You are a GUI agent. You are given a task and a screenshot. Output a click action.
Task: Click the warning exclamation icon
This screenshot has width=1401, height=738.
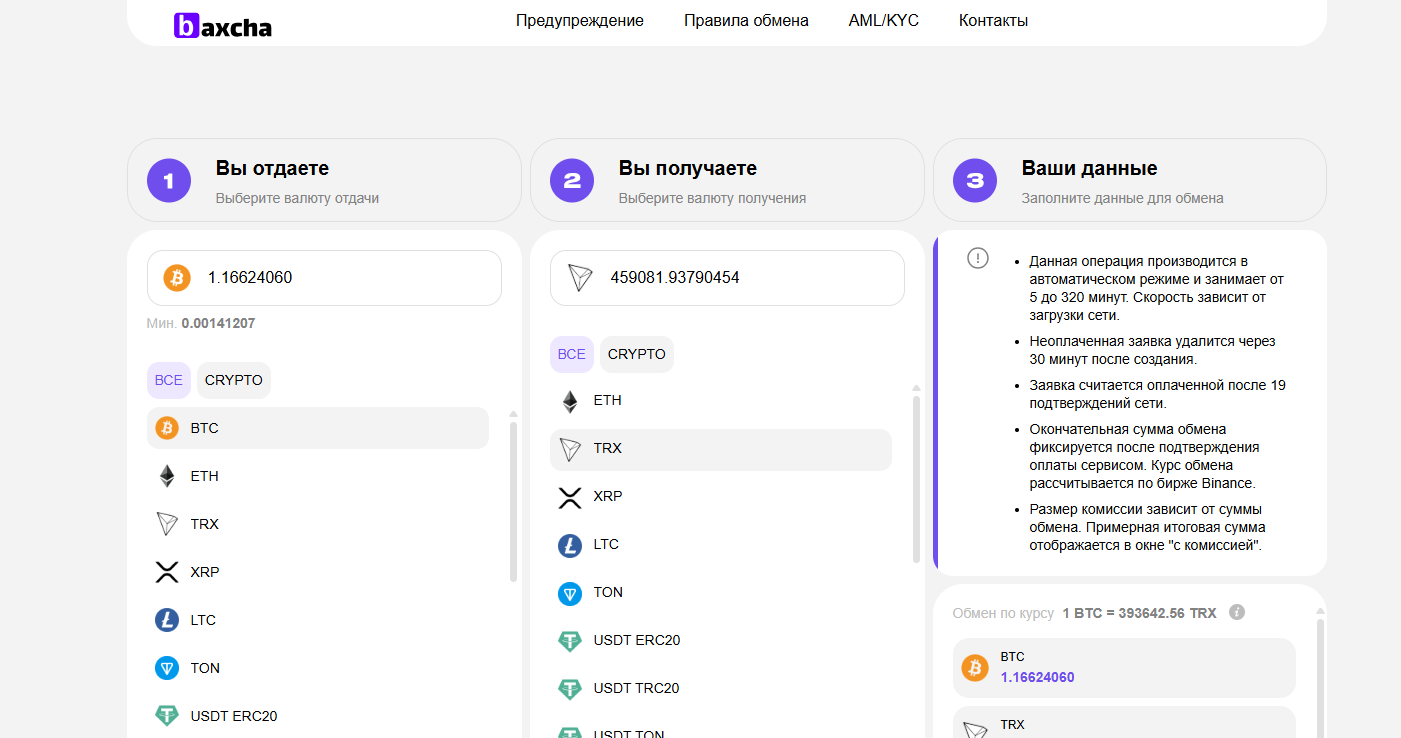pos(978,258)
